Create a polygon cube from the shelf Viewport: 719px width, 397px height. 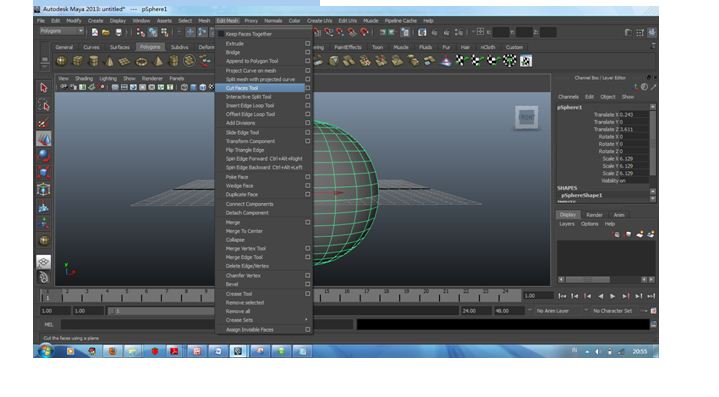click(77, 61)
